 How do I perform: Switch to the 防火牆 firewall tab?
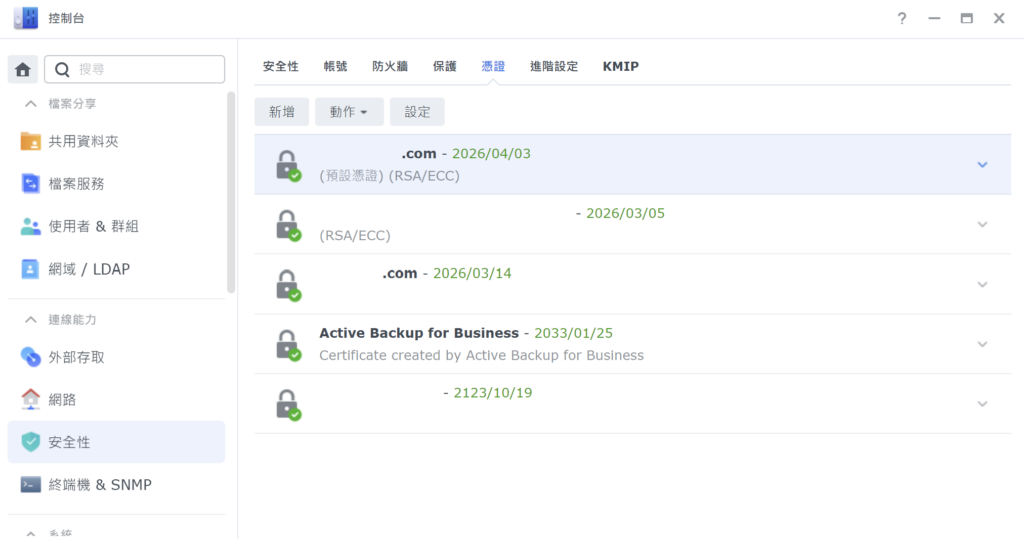390,66
